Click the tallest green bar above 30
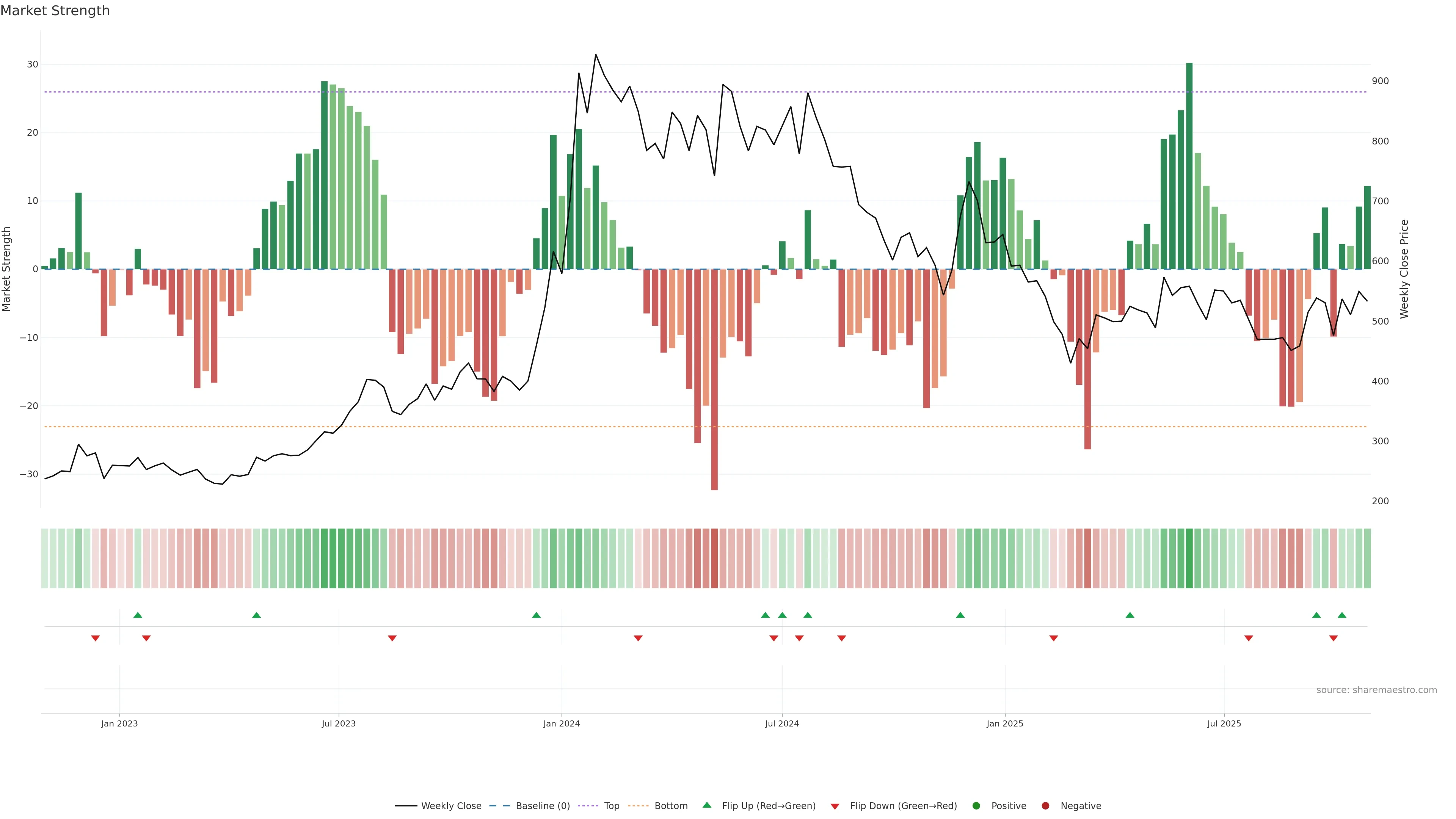 pos(1189,164)
